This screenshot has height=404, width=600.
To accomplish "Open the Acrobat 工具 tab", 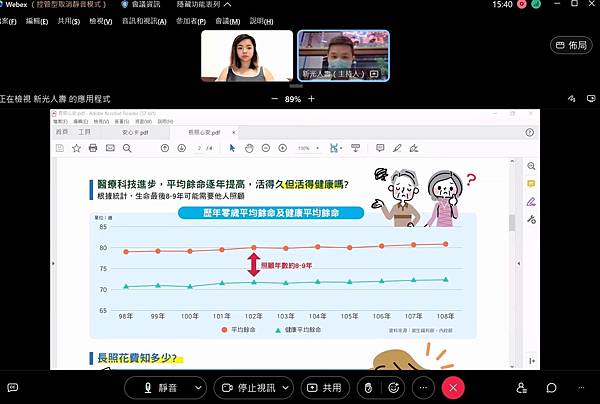I will point(84,132).
